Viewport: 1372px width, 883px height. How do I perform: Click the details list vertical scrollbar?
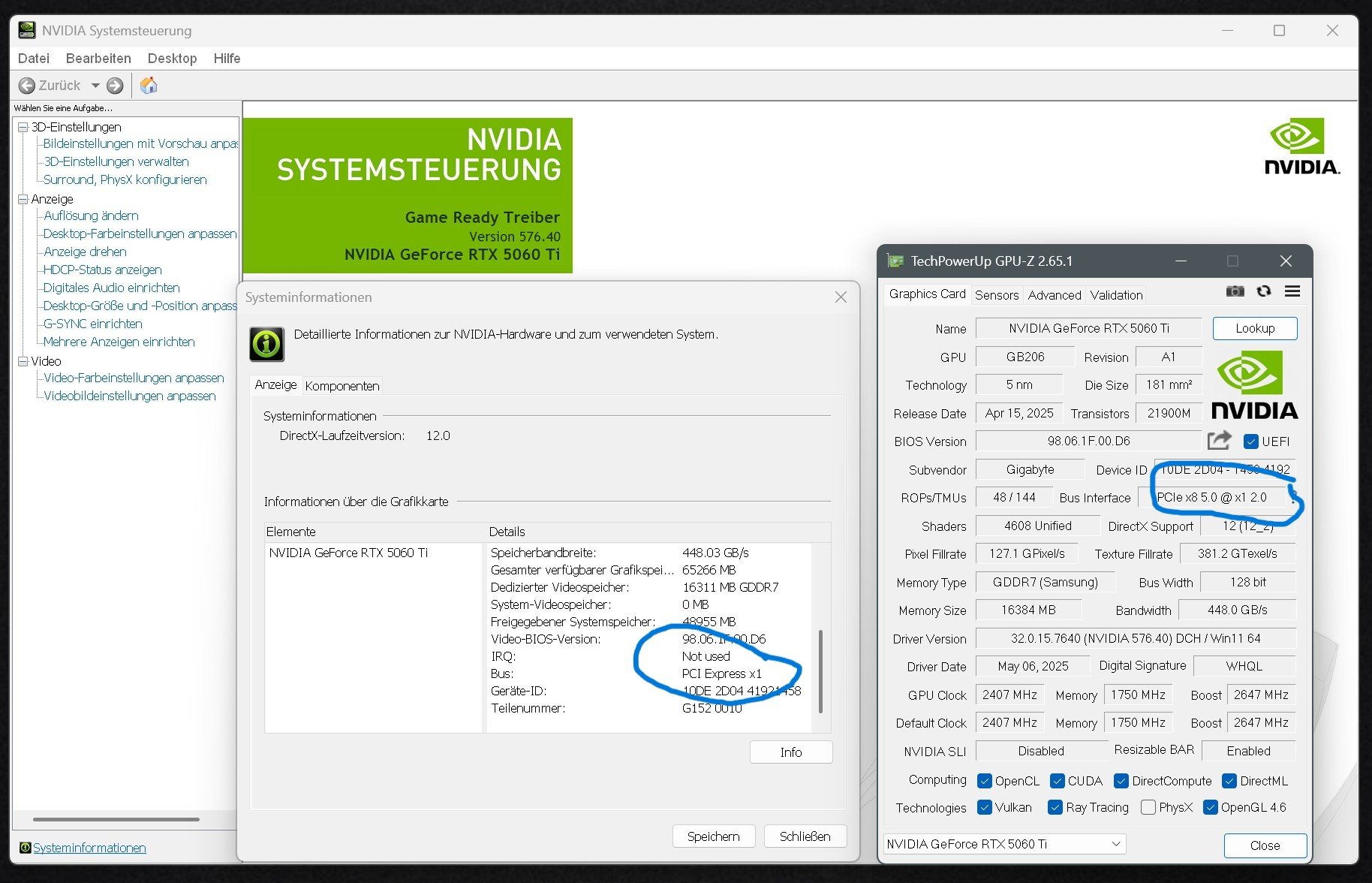click(821, 671)
